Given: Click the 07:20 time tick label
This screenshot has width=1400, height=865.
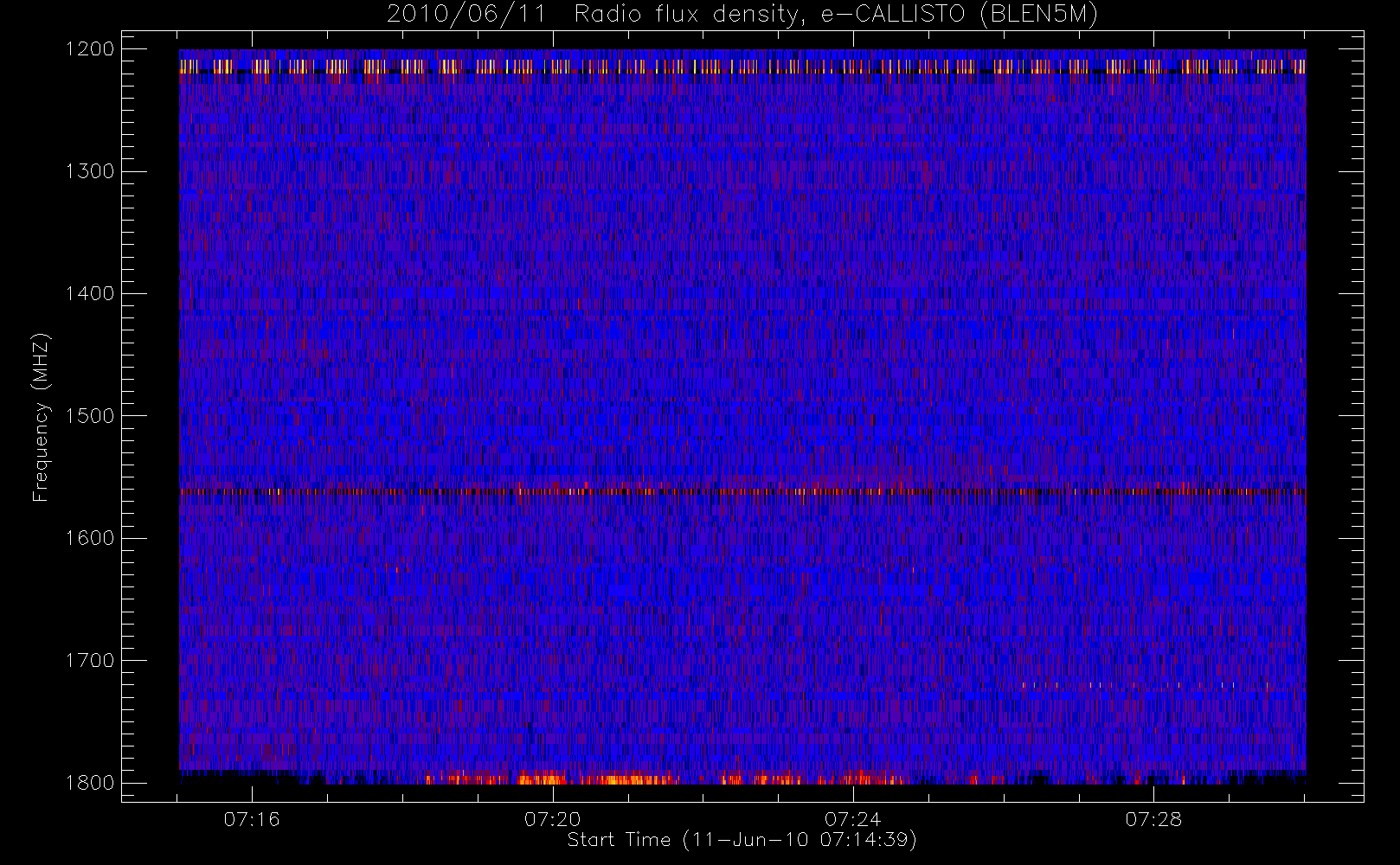Looking at the screenshot, I should 552,819.
